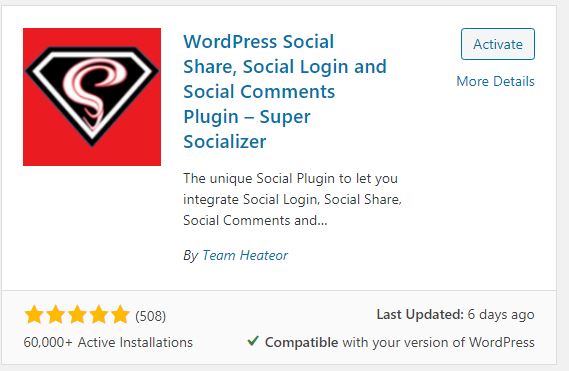
Task: Click the fifth rating star
Action: point(120,314)
